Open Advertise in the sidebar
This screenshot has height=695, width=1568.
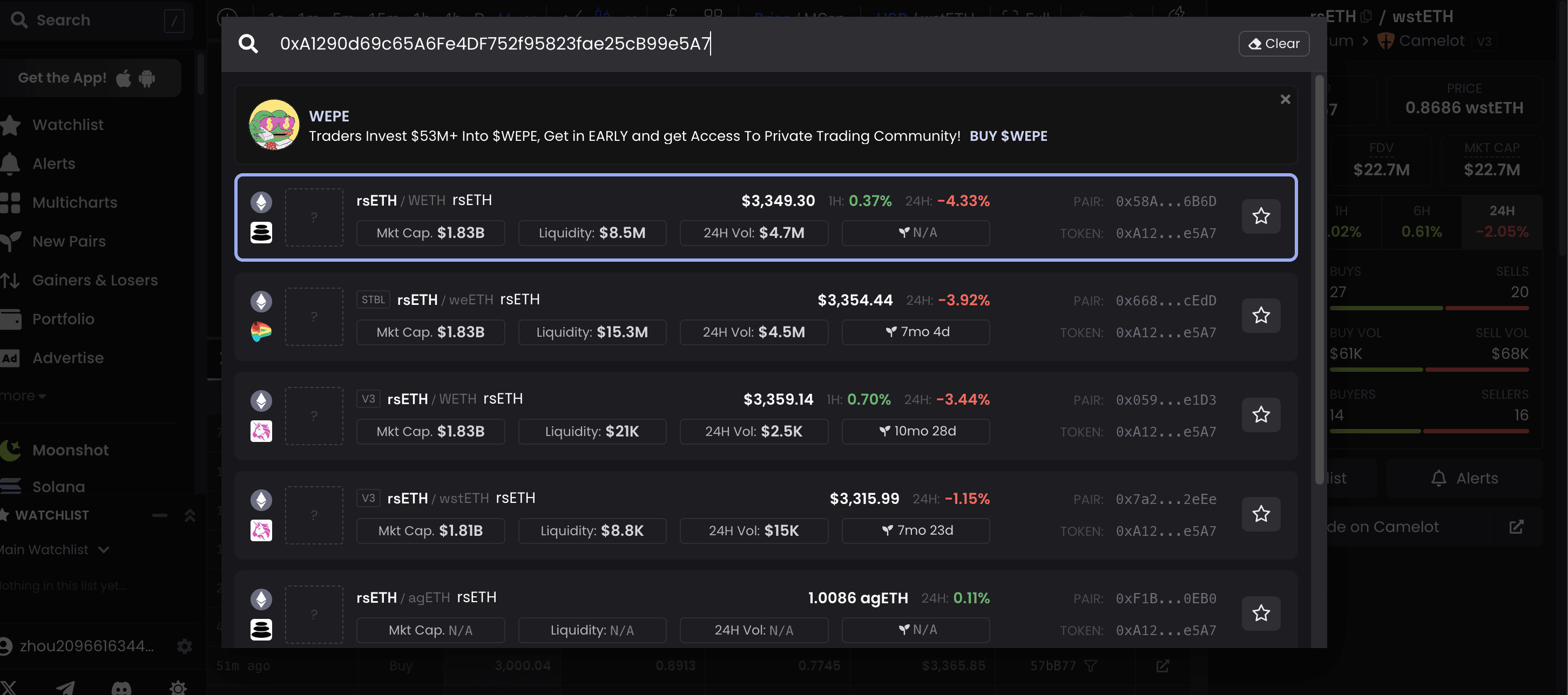[x=67, y=358]
